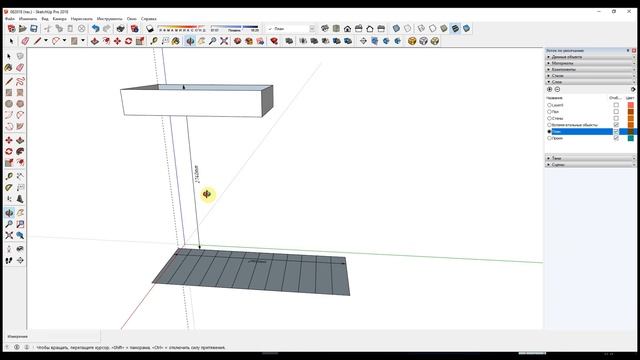Open the Инструменты menu
The image size is (640, 360).
click(x=109, y=19)
